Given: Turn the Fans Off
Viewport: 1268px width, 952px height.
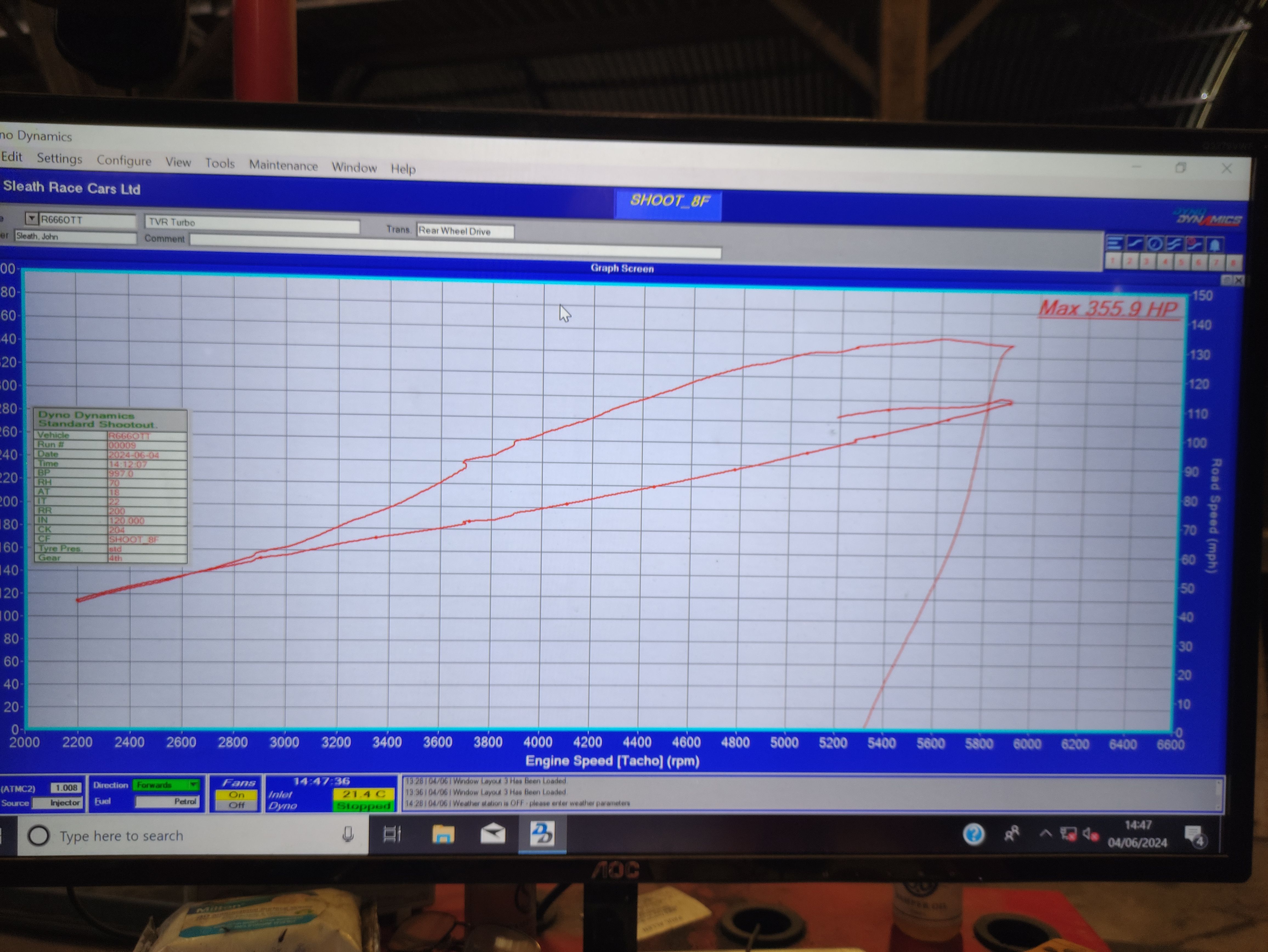Looking at the screenshot, I should point(236,805).
